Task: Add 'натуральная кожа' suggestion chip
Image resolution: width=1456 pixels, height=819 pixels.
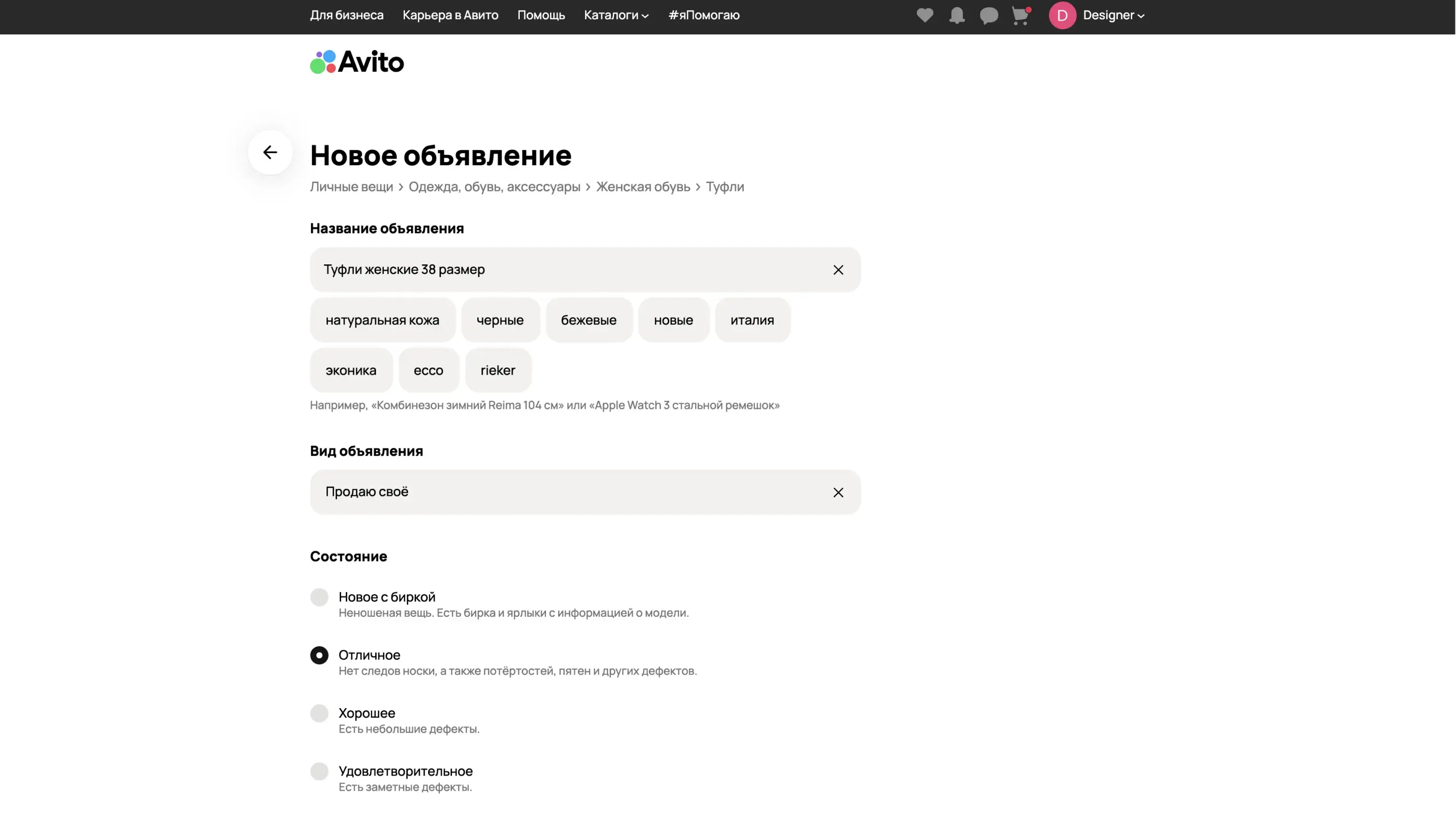Action: [382, 321]
